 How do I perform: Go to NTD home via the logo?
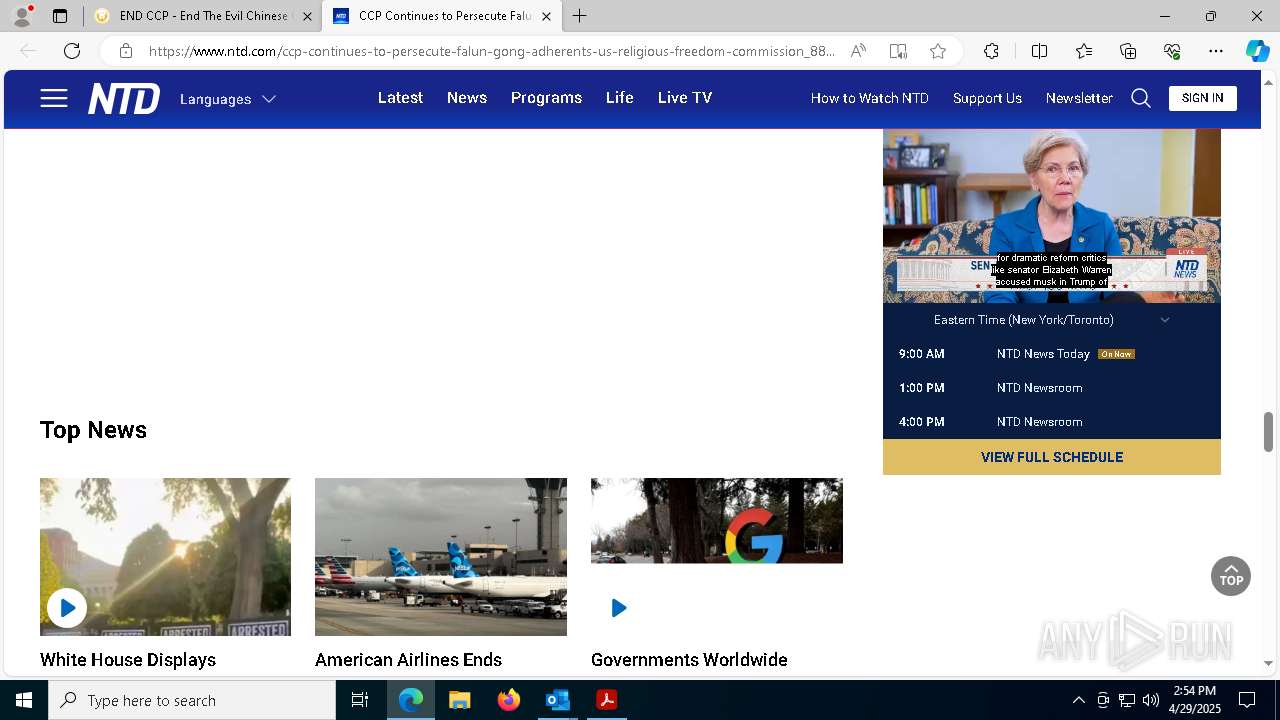tap(124, 98)
